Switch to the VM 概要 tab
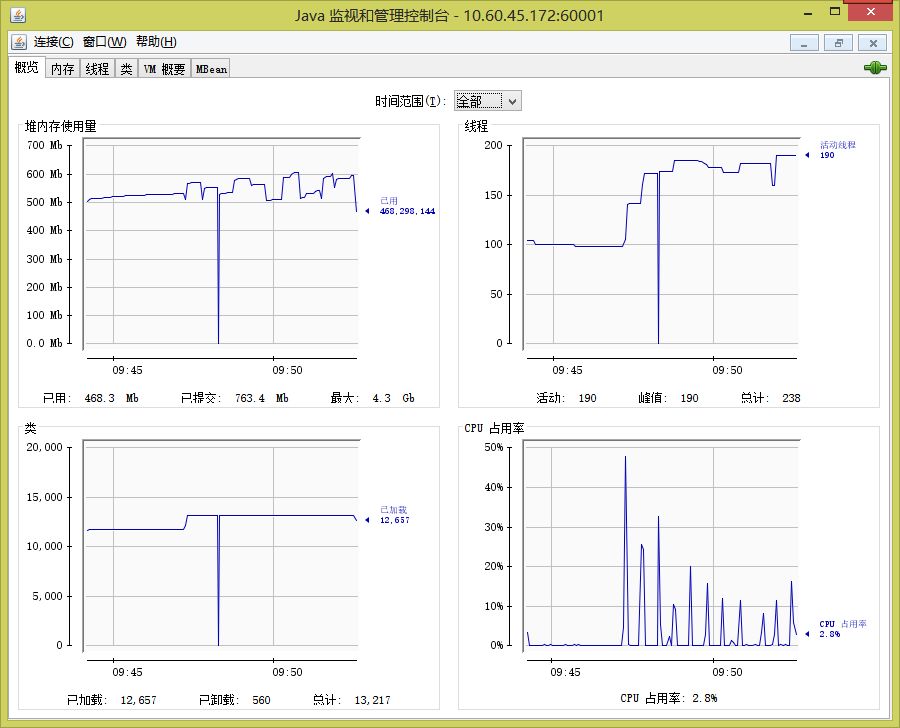Screen dimensions: 900x728 coord(164,69)
